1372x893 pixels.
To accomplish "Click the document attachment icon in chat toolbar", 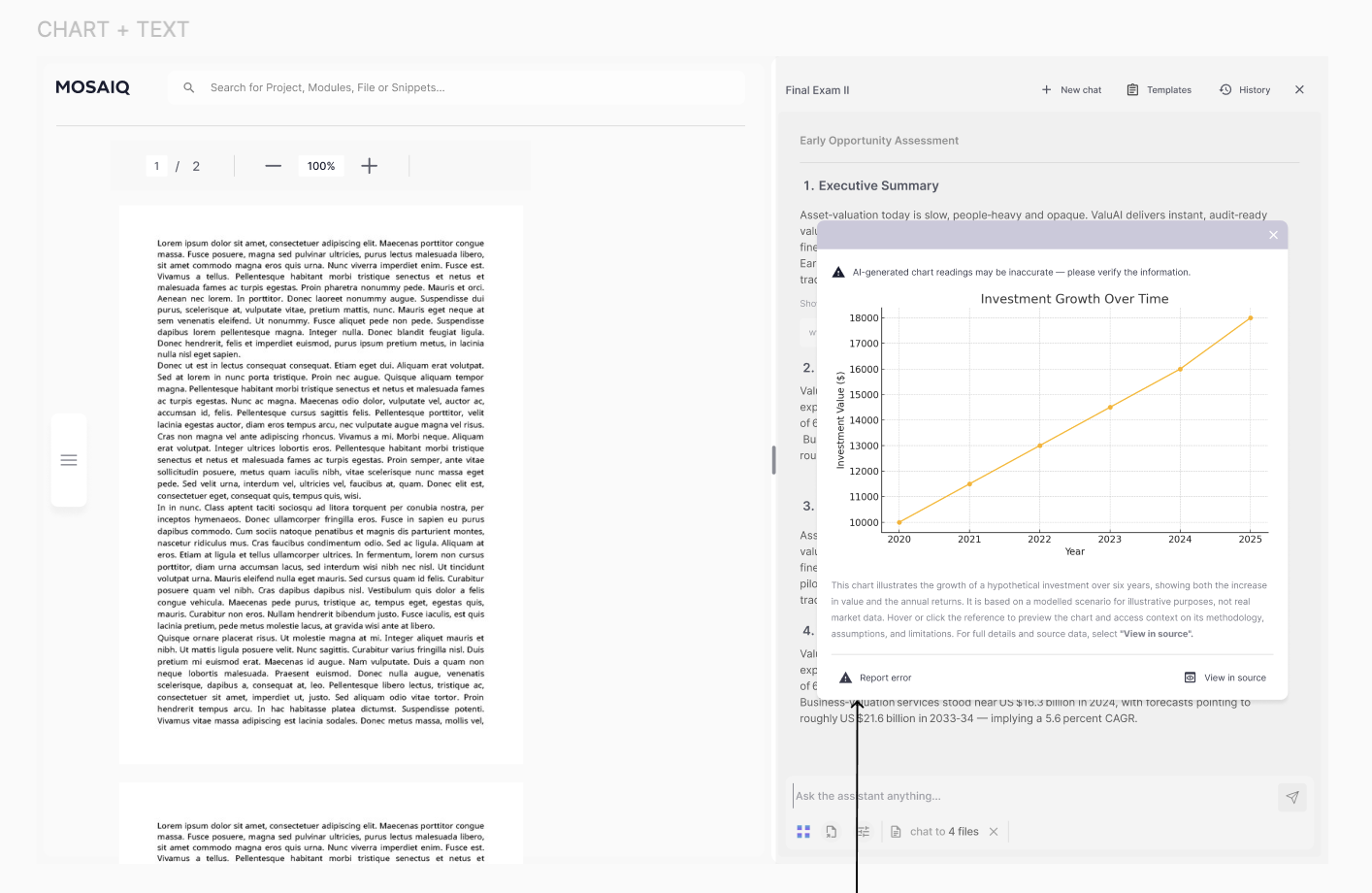I will coord(832,831).
